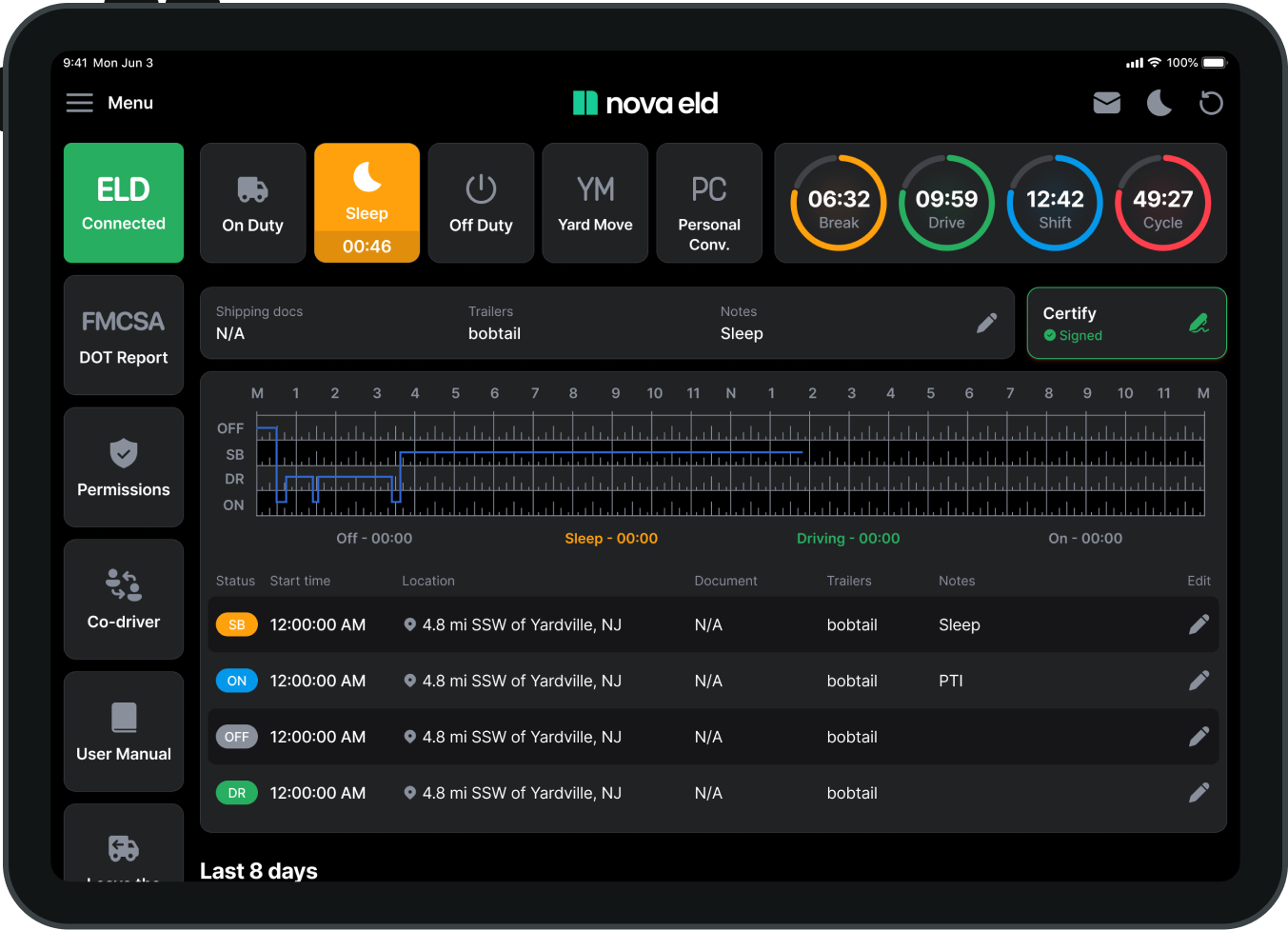This screenshot has width=1288, height=930.
Task: Open the Co-driver sidebar item
Action: pyautogui.click(x=124, y=600)
